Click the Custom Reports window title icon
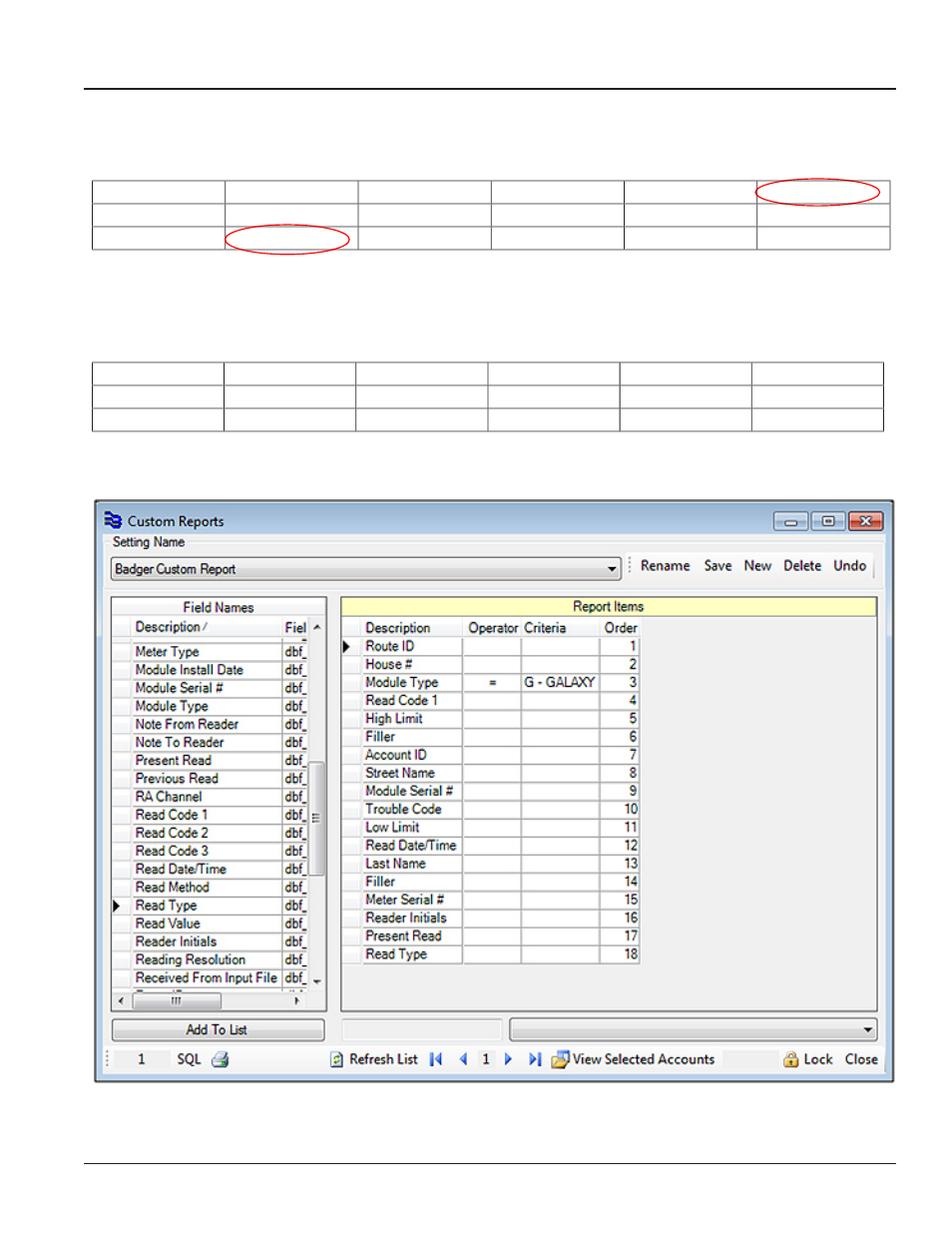The height and width of the screenshot is (1233, 952). (113, 520)
